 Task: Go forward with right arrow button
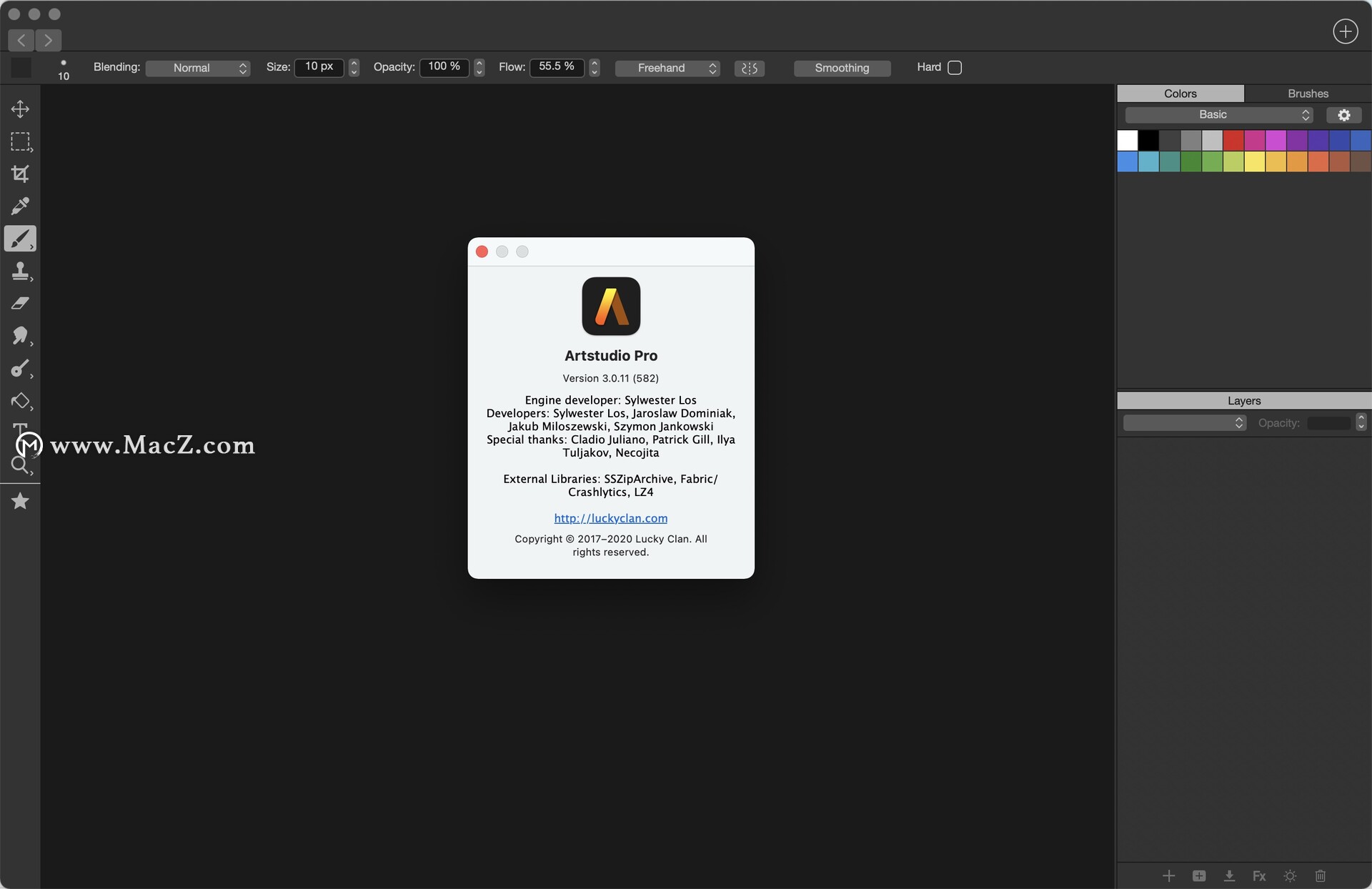coord(48,40)
